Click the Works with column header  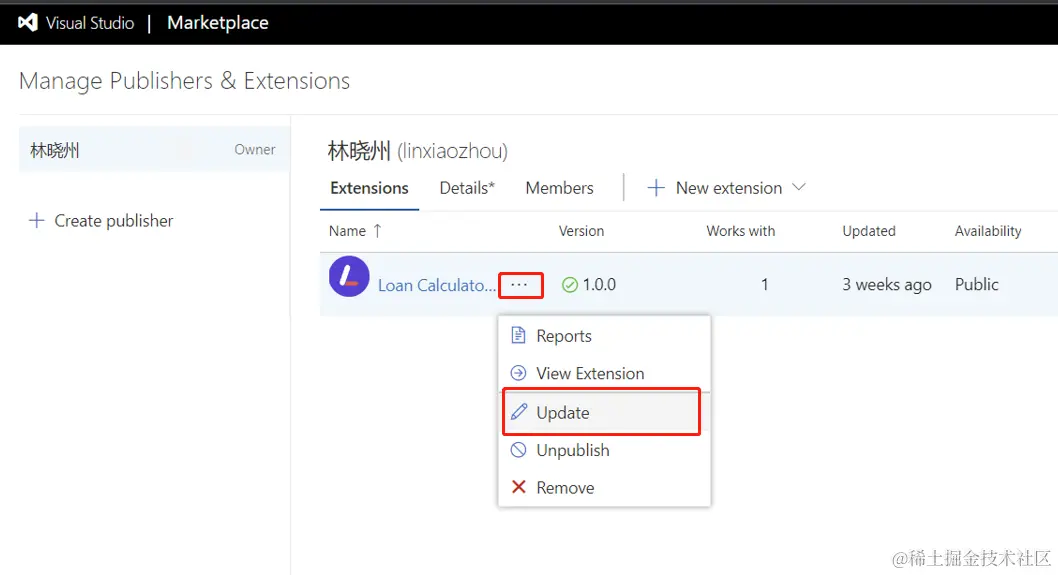click(740, 231)
